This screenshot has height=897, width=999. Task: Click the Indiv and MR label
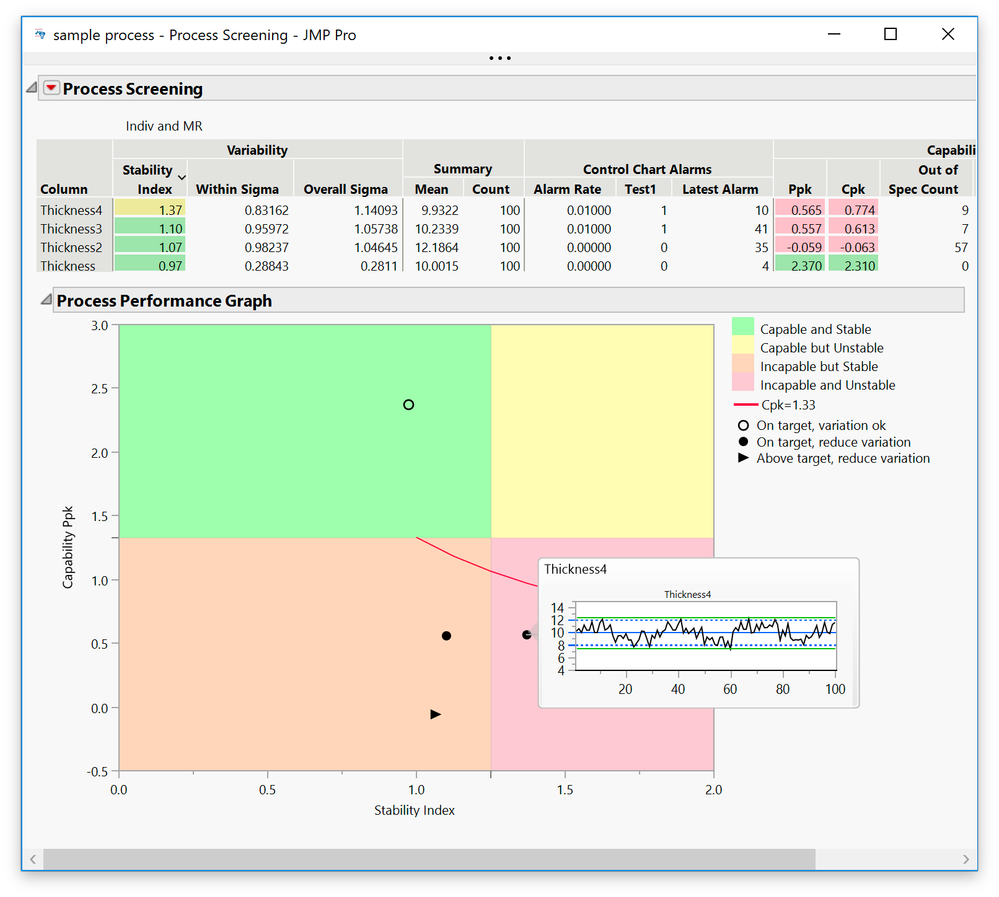[x=164, y=126]
